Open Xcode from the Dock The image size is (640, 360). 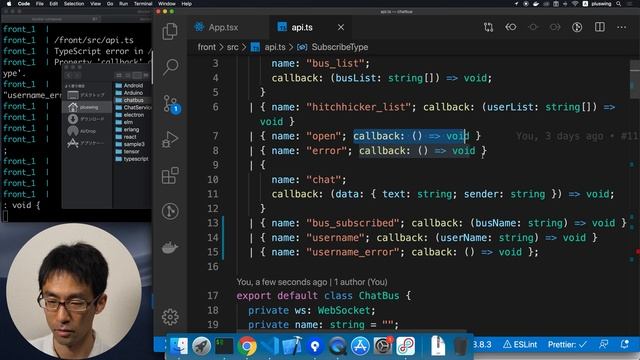292,346
